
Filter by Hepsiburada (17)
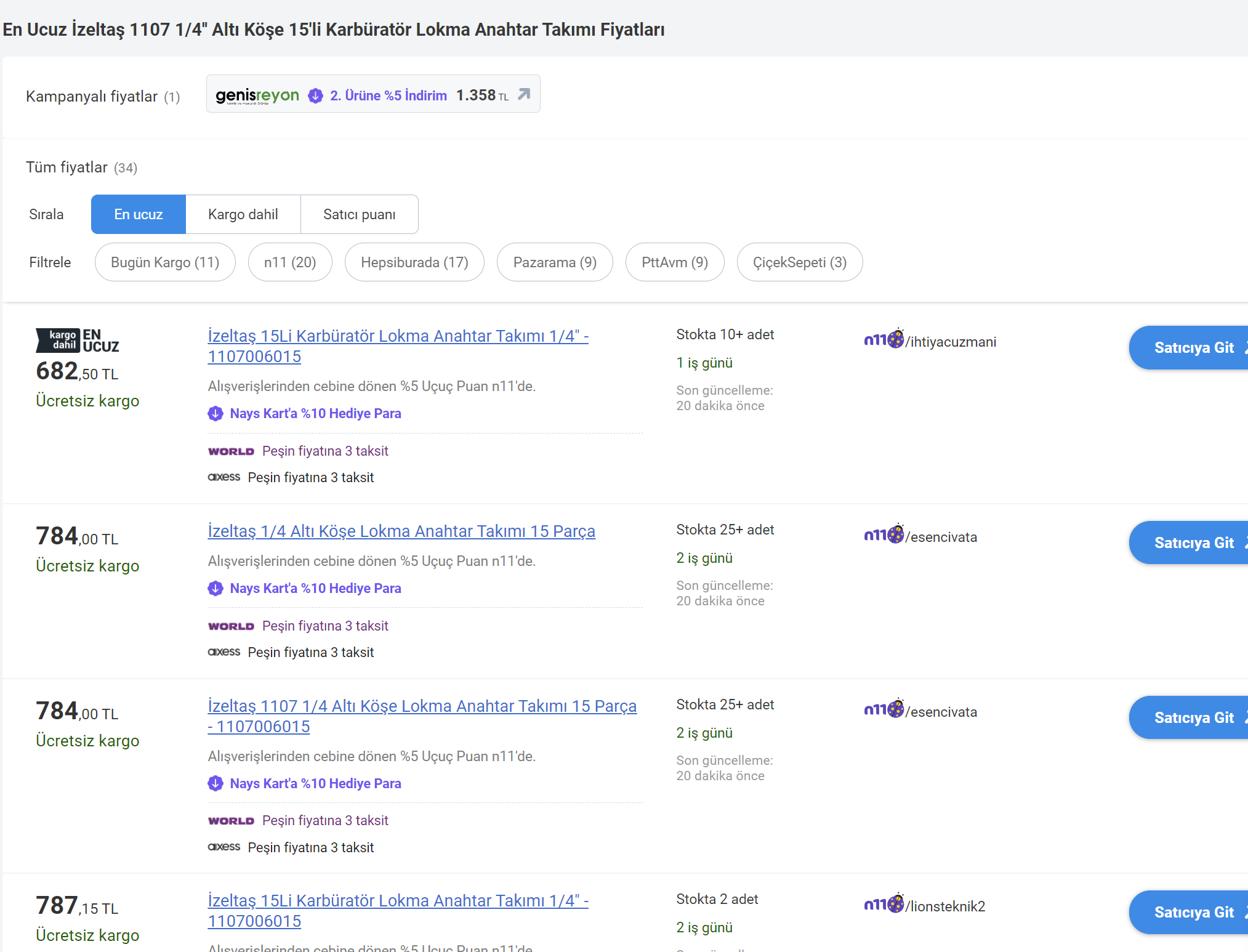point(414,262)
